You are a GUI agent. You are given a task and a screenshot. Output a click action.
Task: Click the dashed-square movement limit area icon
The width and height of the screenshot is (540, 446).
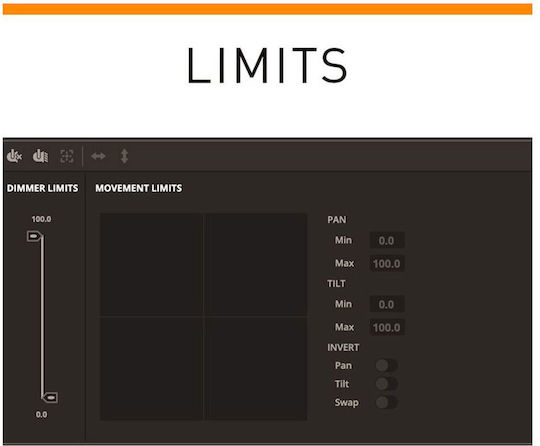(67, 156)
